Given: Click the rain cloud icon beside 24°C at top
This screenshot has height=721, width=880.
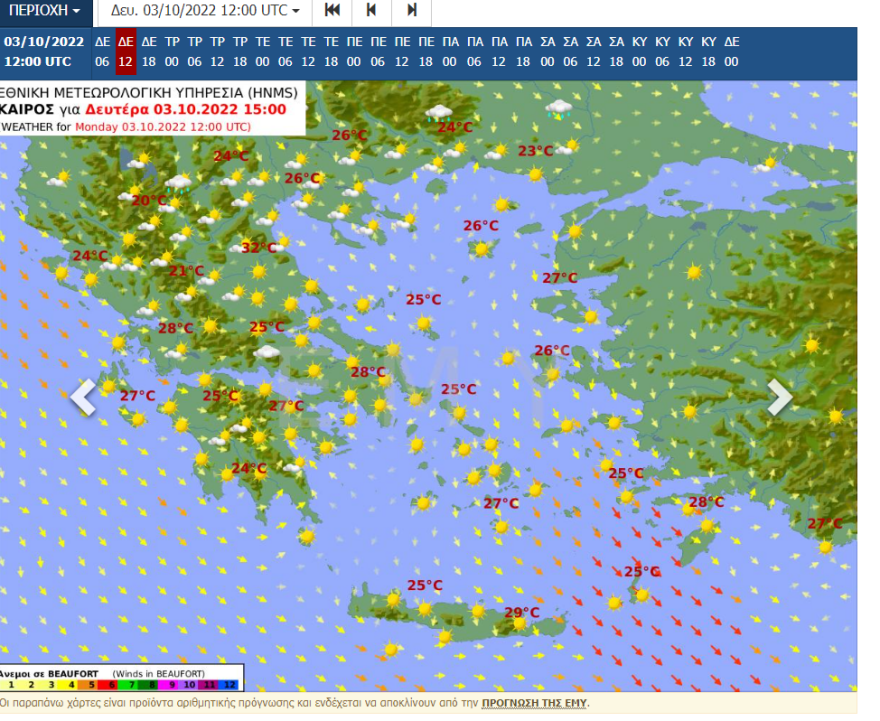Looking at the screenshot, I should click(438, 113).
